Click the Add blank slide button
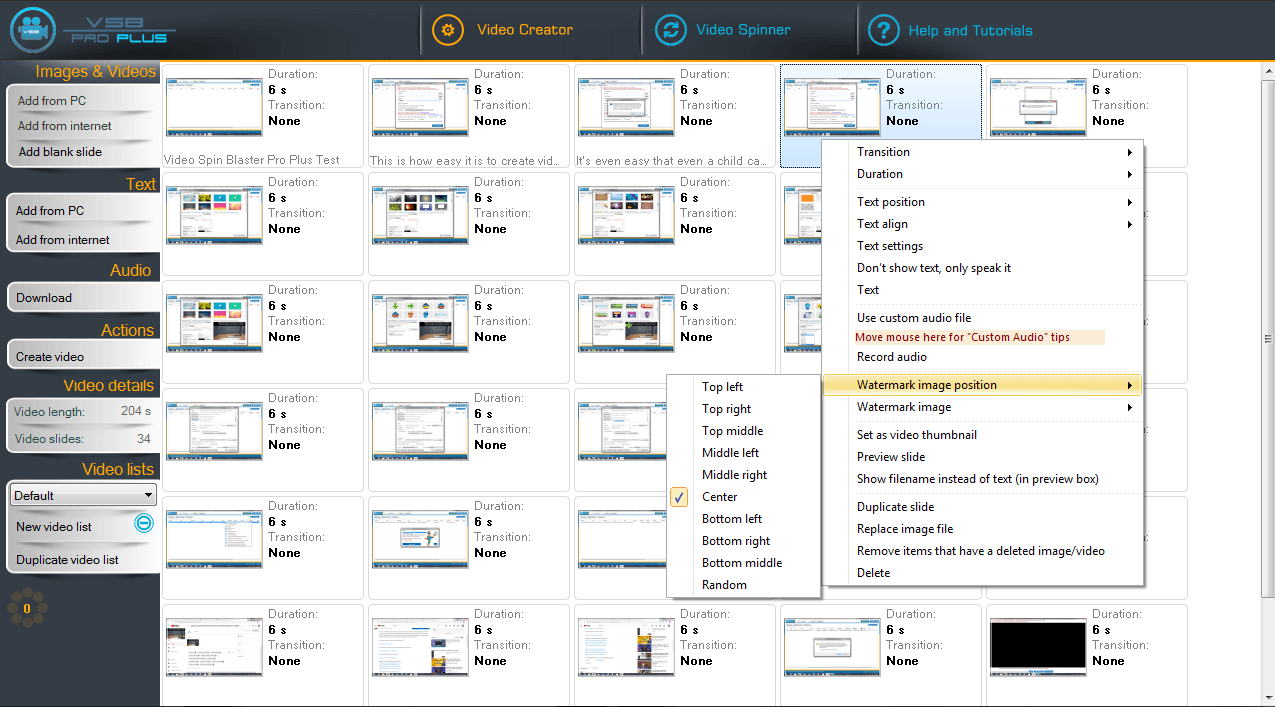 82,152
